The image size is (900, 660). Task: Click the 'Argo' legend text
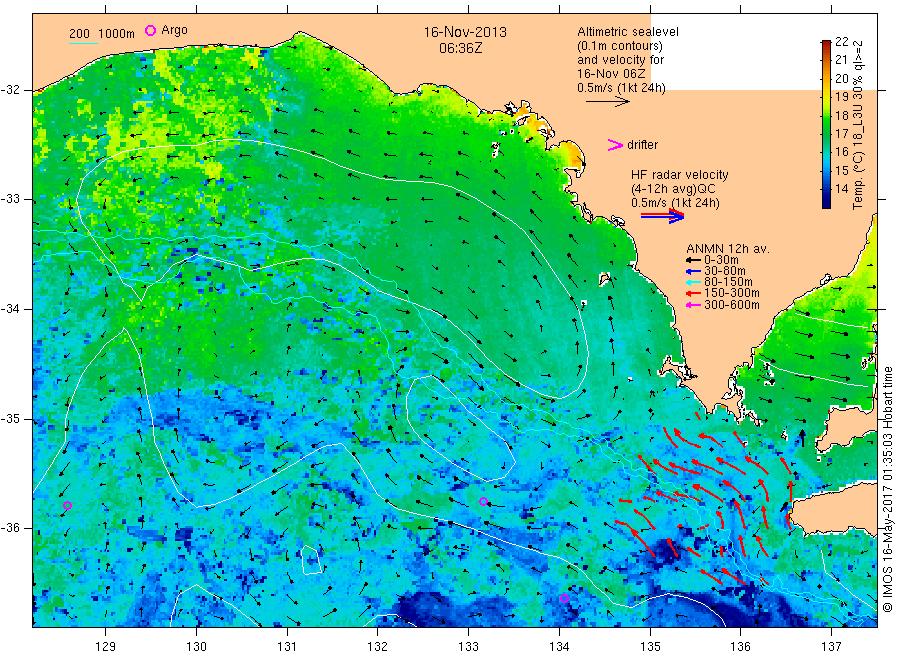174,30
